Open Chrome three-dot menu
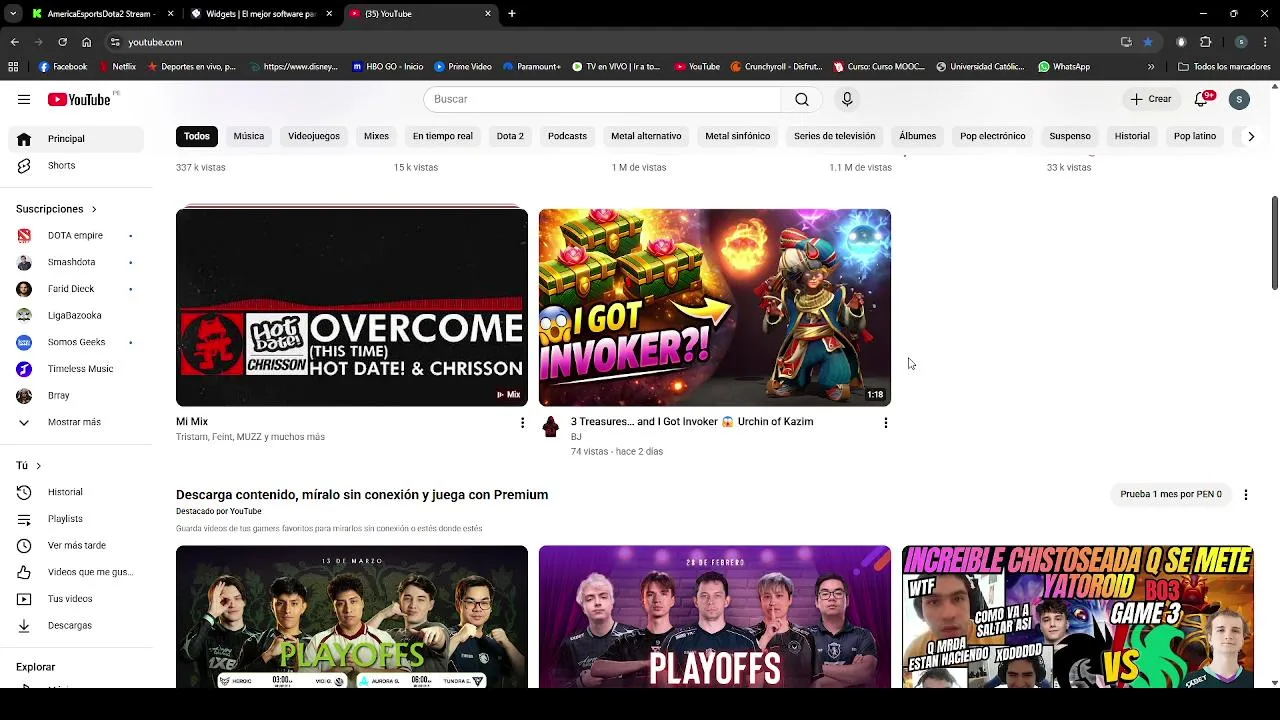The height and width of the screenshot is (720, 1280). 1265,42
